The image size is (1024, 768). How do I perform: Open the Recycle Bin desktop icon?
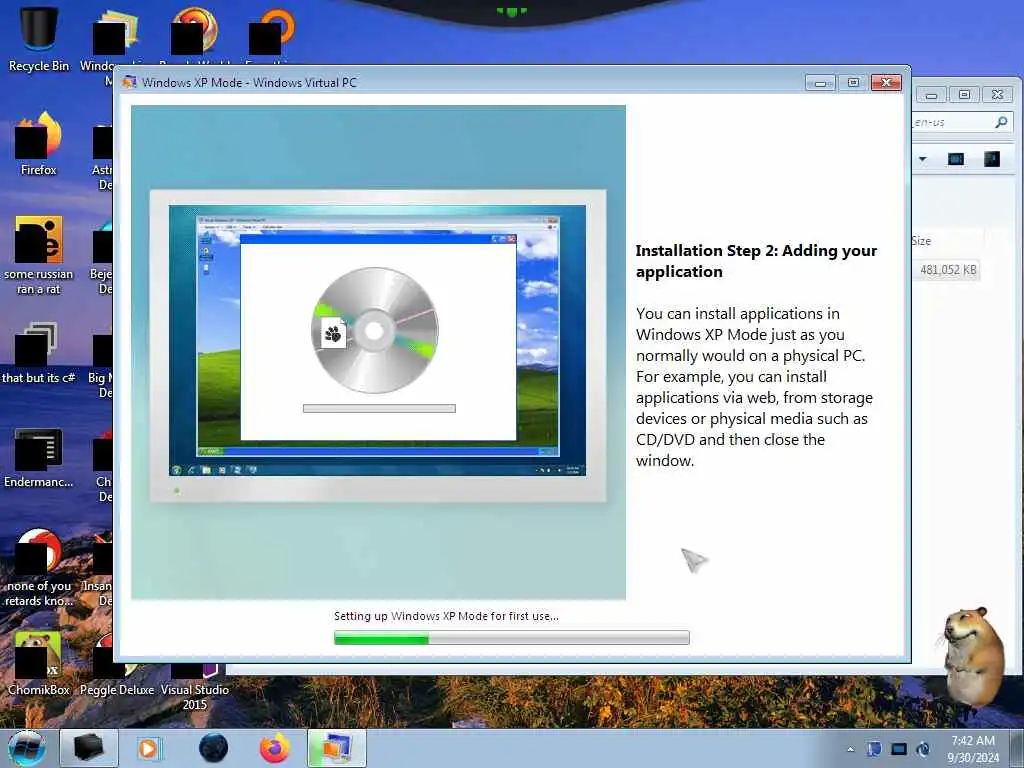tap(39, 38)
